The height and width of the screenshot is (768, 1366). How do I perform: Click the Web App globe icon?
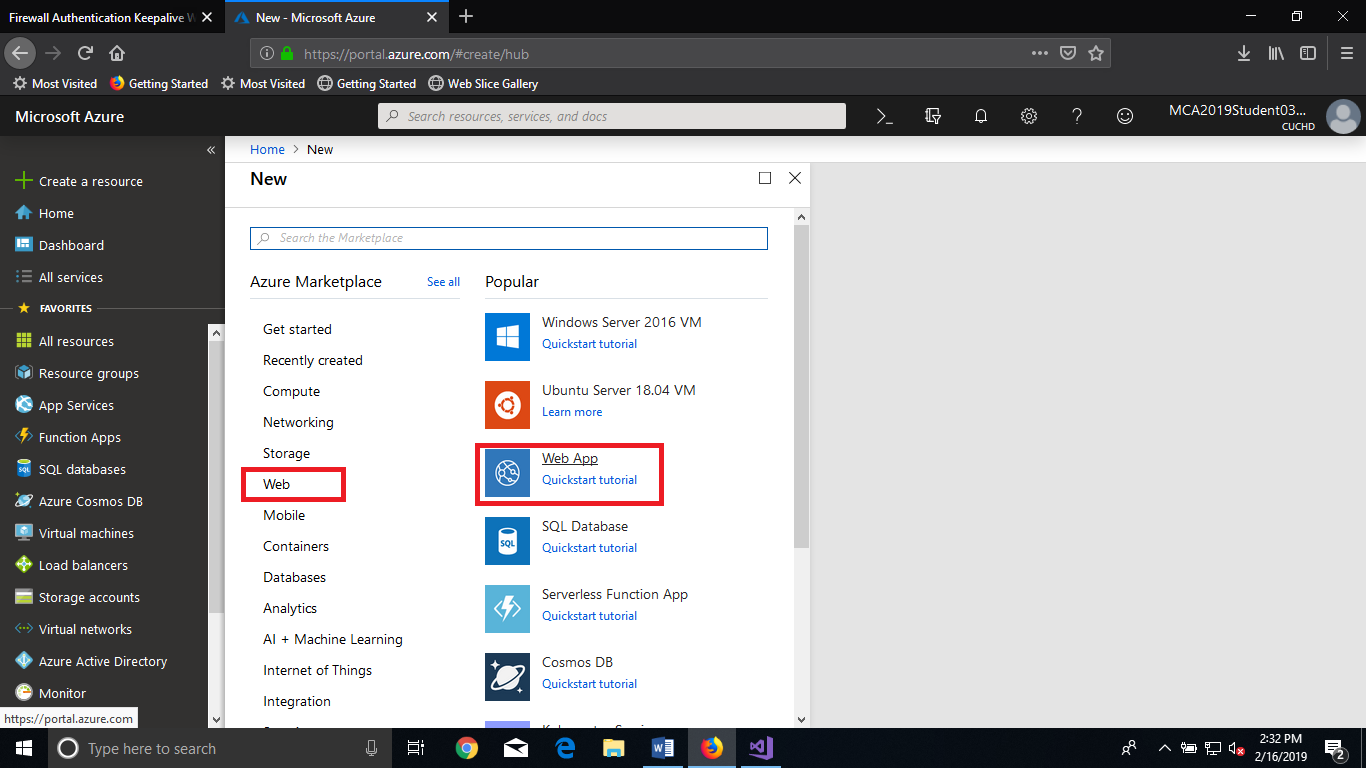[x=507, y=473]
